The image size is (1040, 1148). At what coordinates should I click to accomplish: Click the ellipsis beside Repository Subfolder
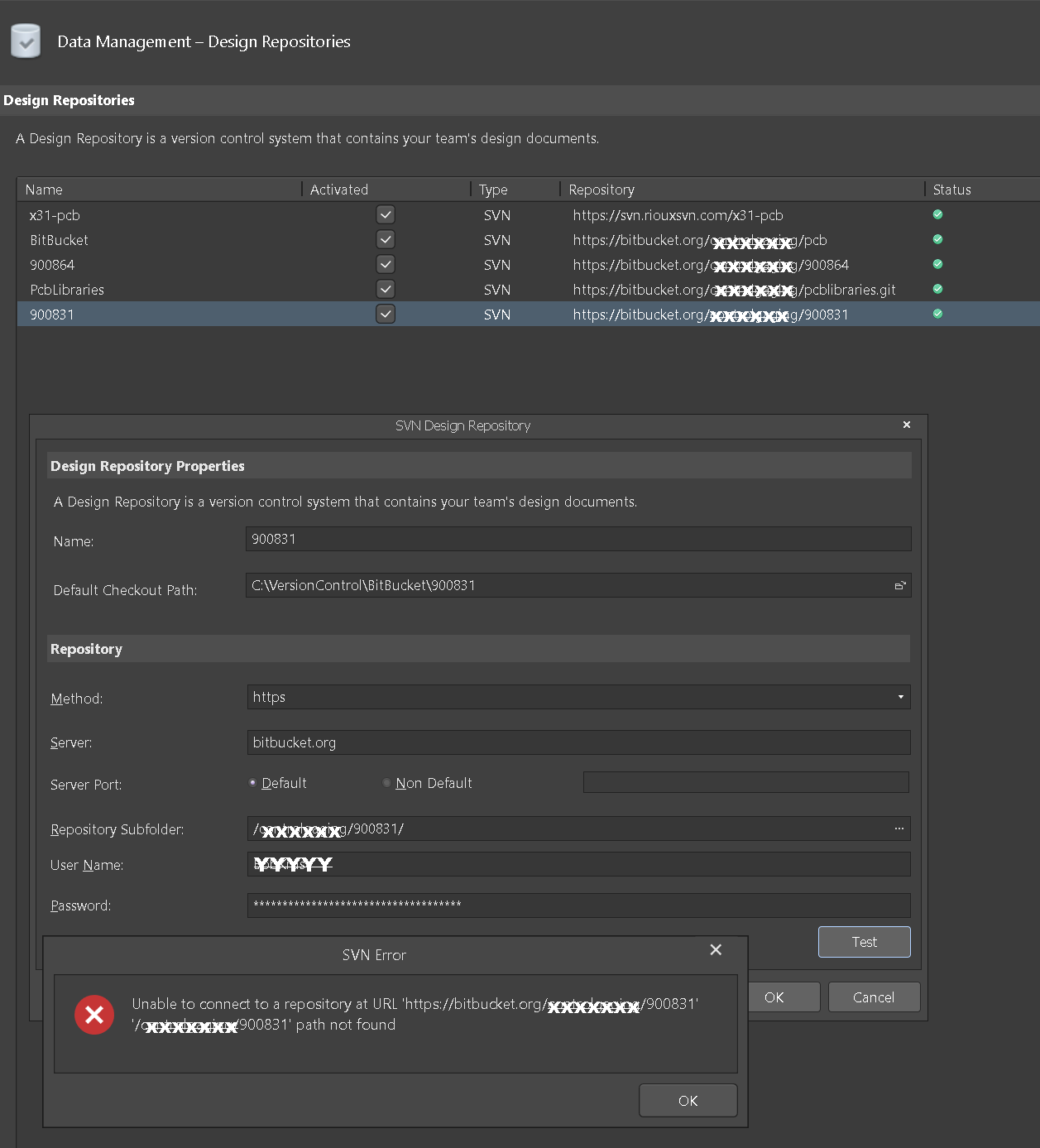899,829
